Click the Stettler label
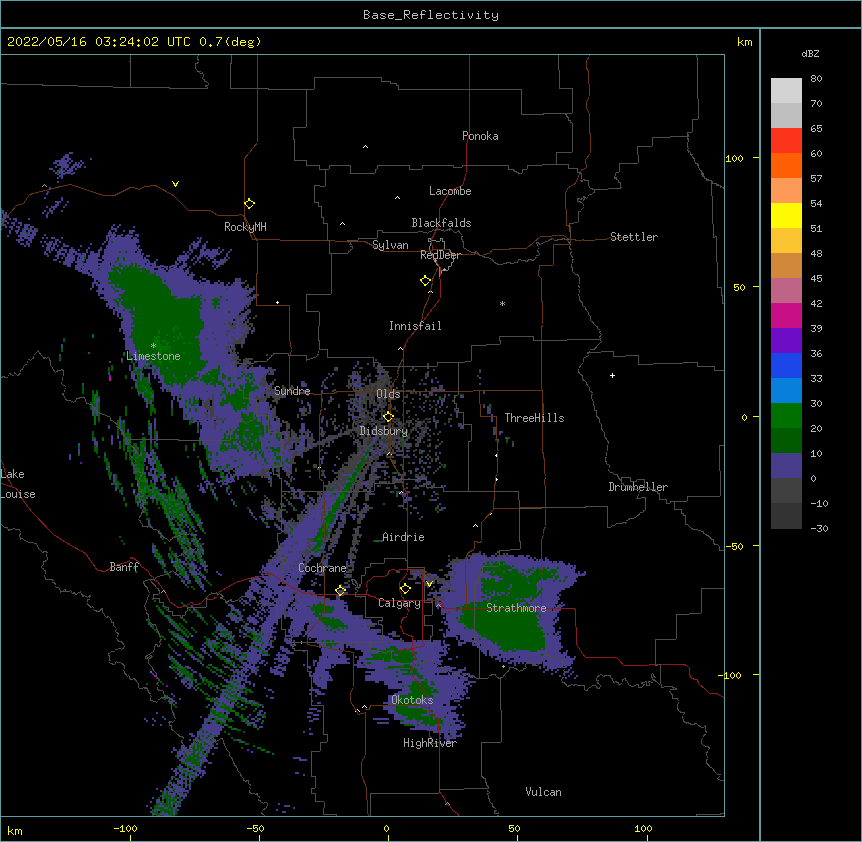Screen dimensions: 862x842 (634, 237)
